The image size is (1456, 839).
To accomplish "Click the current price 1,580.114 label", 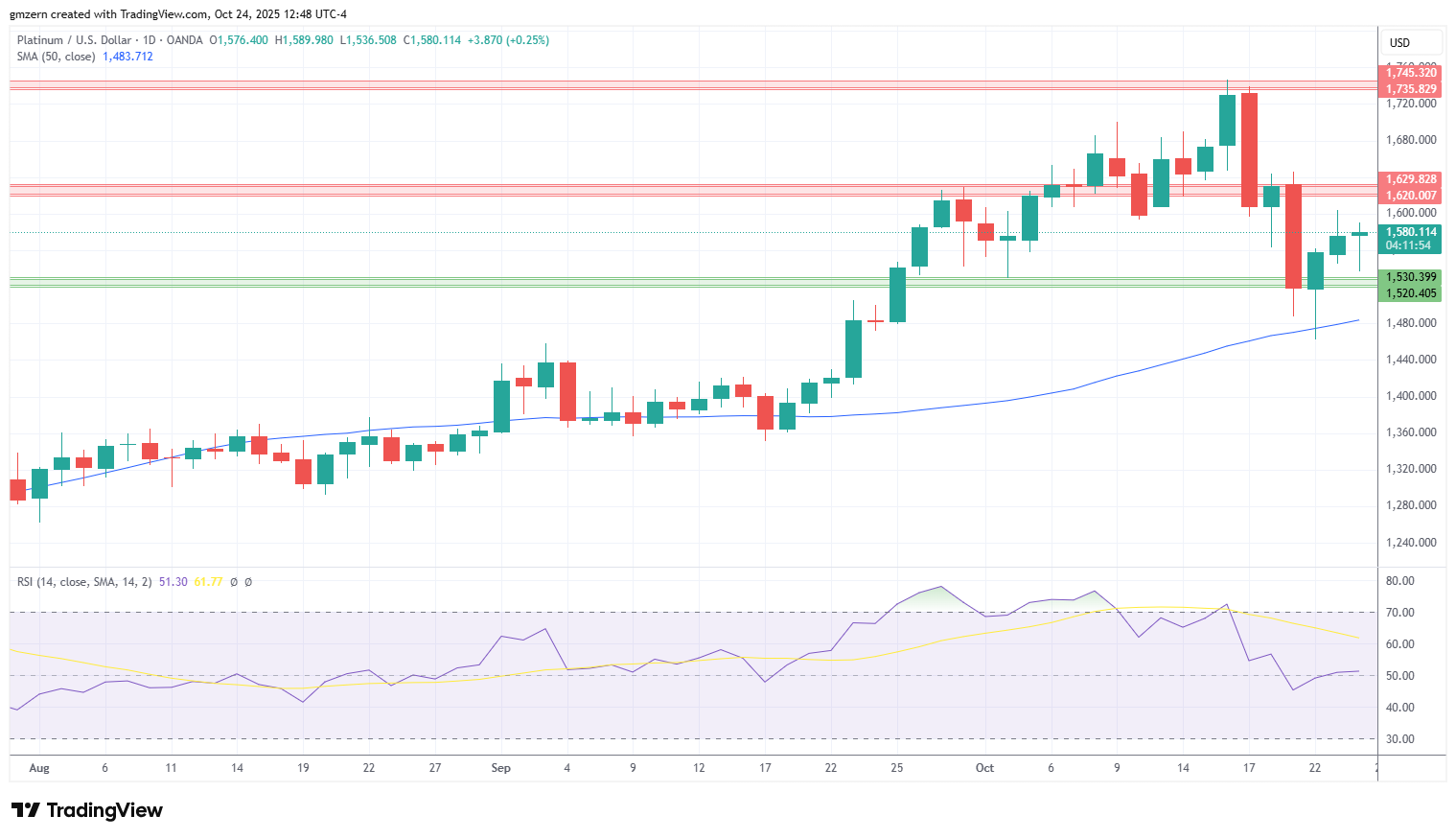I will [1411, 232].
